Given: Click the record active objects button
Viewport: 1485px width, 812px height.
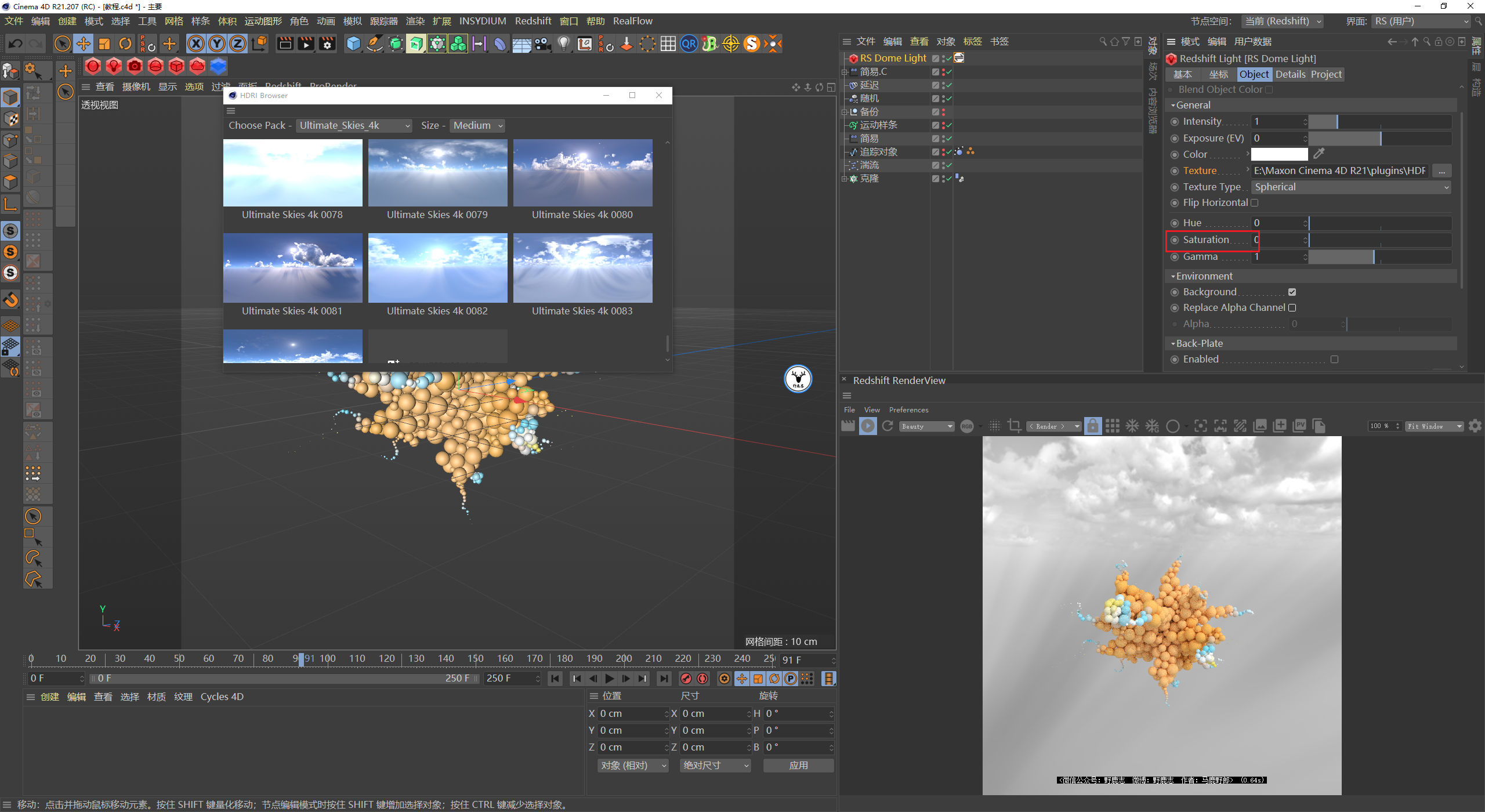Looking at the screenshot, I should [x=686, y=679].
